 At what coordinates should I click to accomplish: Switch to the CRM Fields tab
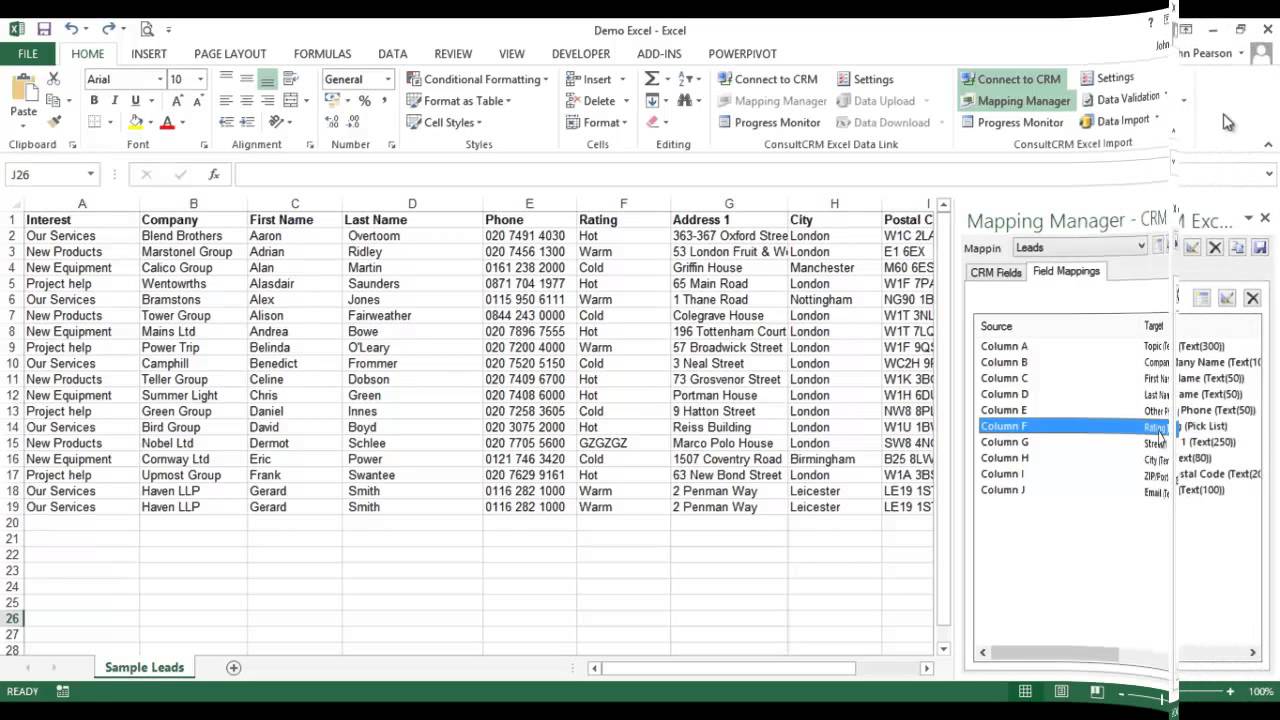pos(996,272)
